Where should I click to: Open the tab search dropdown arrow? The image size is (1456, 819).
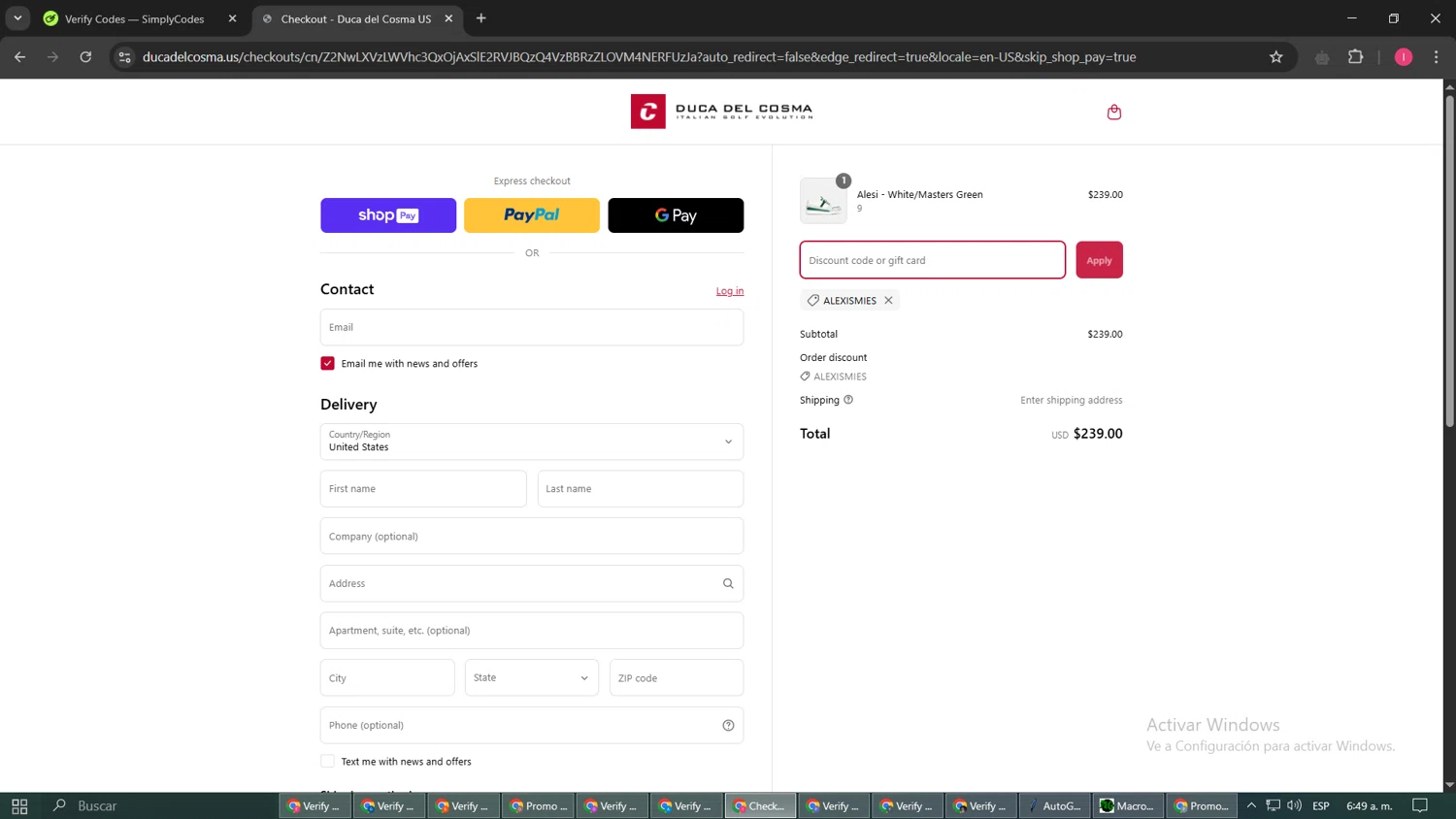[x=17, y=18]
